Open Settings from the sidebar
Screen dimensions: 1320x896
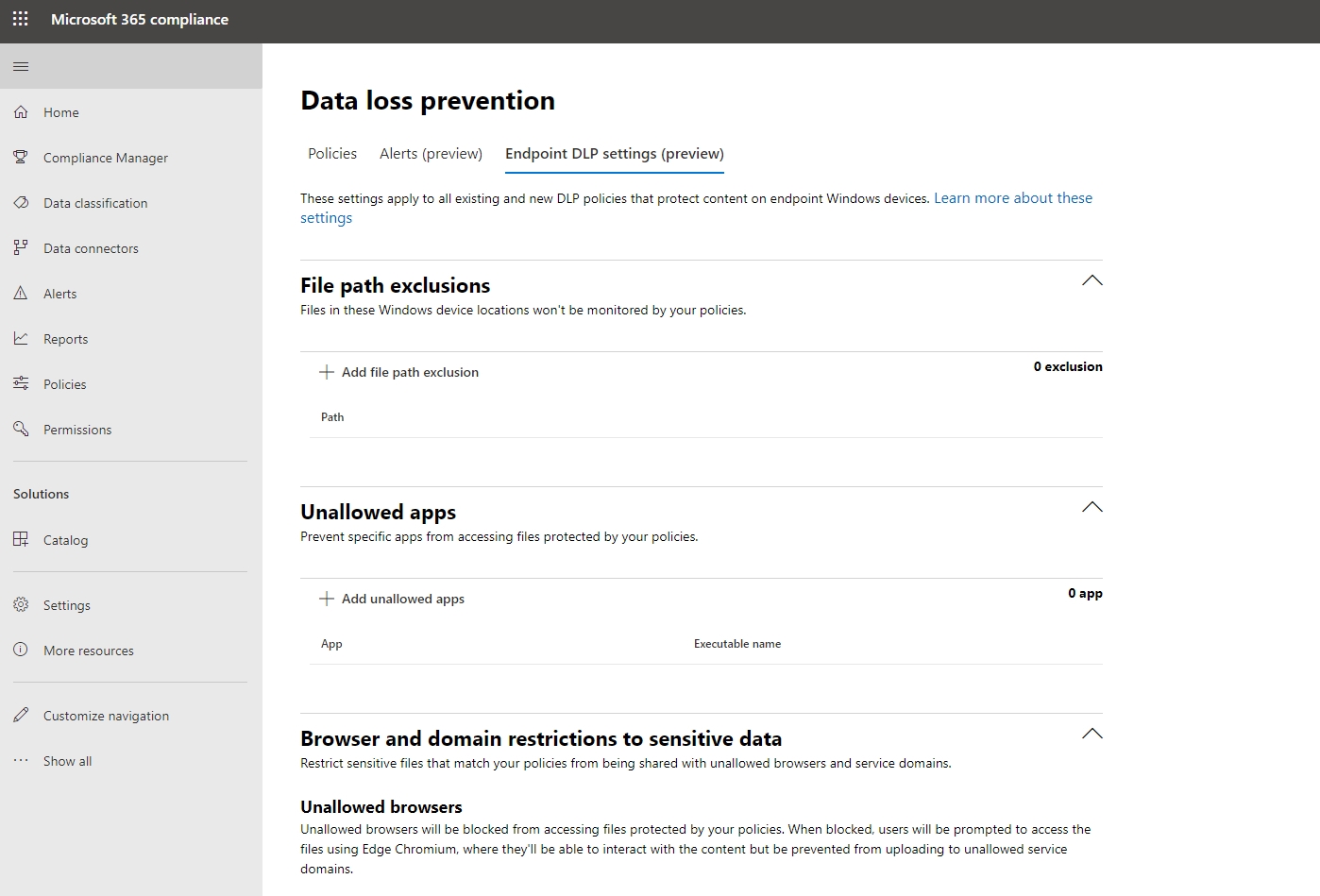[x=66, y=604]
